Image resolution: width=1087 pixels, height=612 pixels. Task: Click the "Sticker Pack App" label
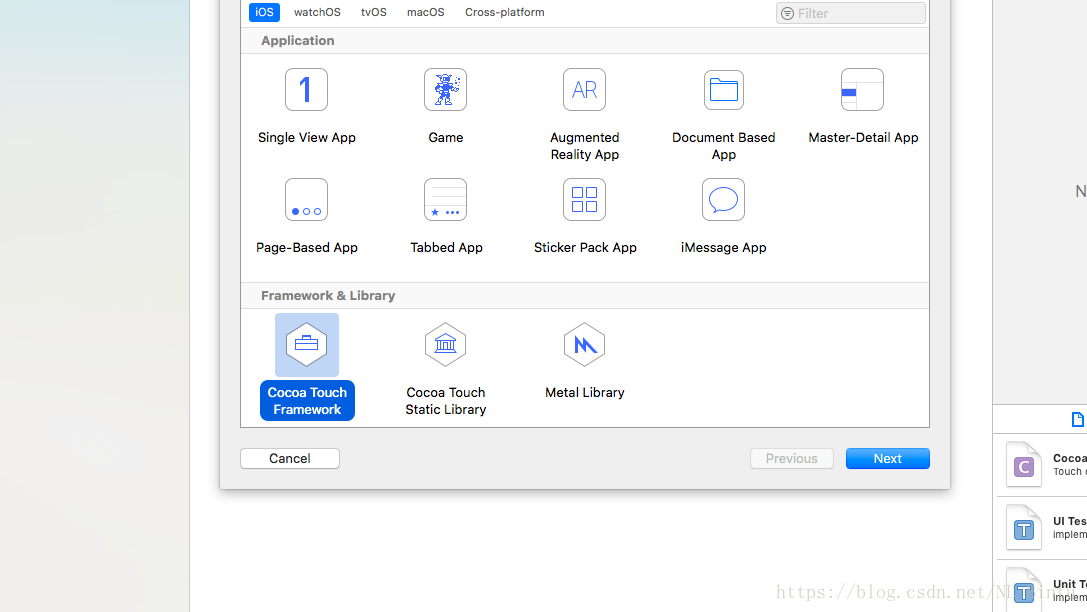click(585, 247)
